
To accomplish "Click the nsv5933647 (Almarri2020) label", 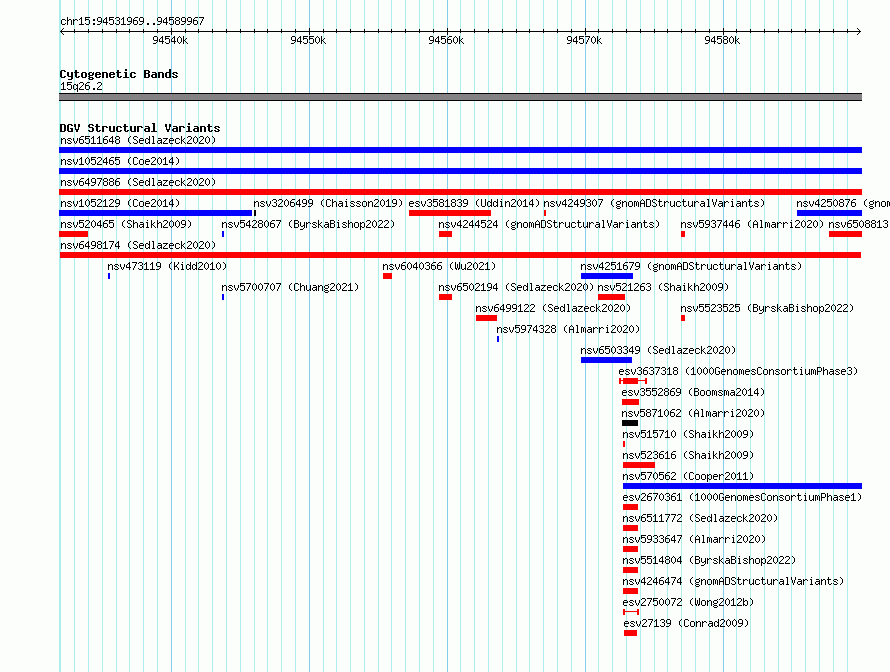I will coord(694,539).
